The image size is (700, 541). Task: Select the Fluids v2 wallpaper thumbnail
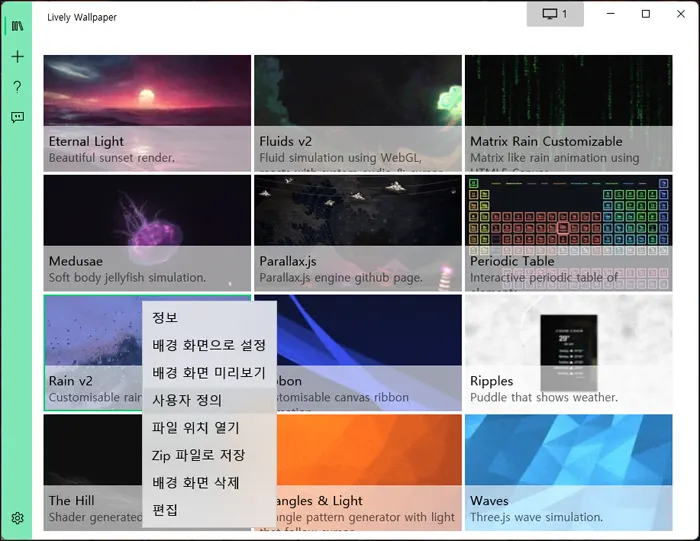(x=358, y=113)
